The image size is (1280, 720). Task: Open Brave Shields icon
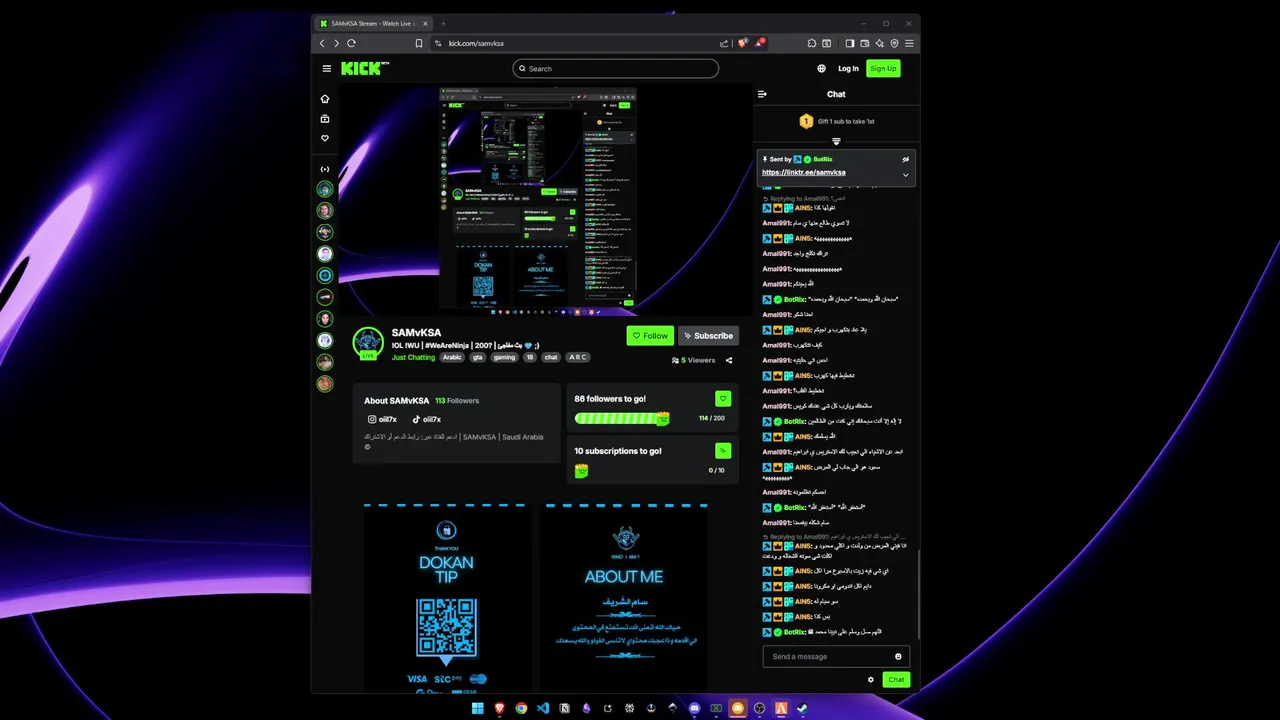tap(742, 43)
